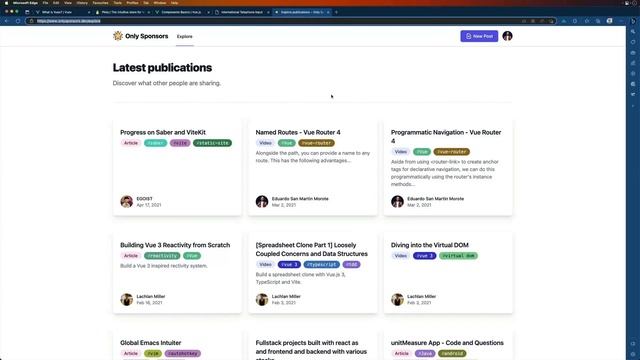Image resolution: width=640 pixels, height=360 pixels.
Task: Click the #virtual dom tag
Action: click(x=458, y=256)
